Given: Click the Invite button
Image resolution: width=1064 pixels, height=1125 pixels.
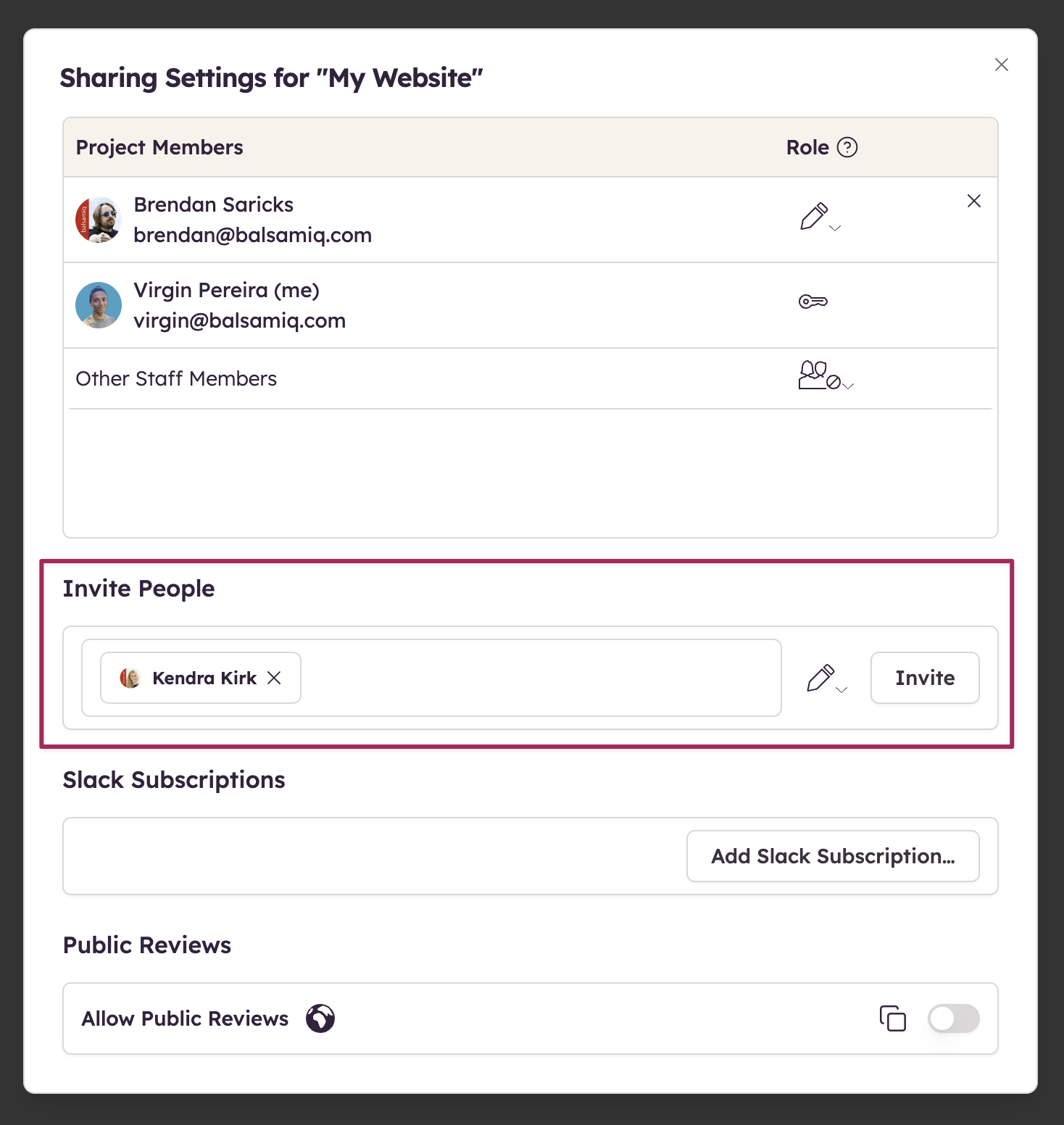Looking at the screenshot, I should pos(924,678).
